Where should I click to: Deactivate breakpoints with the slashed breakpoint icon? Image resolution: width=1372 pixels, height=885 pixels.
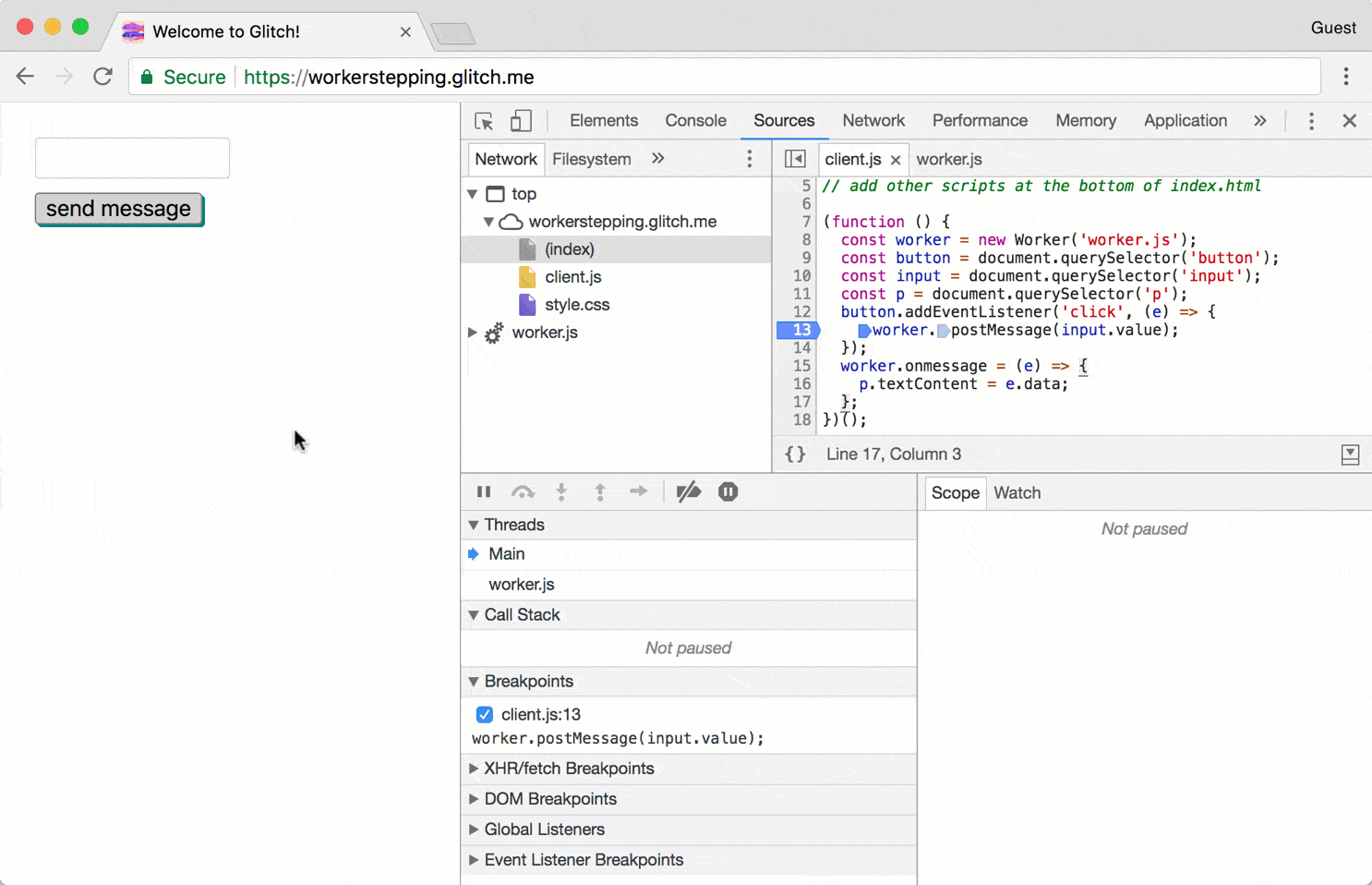[x=689, y=491]
